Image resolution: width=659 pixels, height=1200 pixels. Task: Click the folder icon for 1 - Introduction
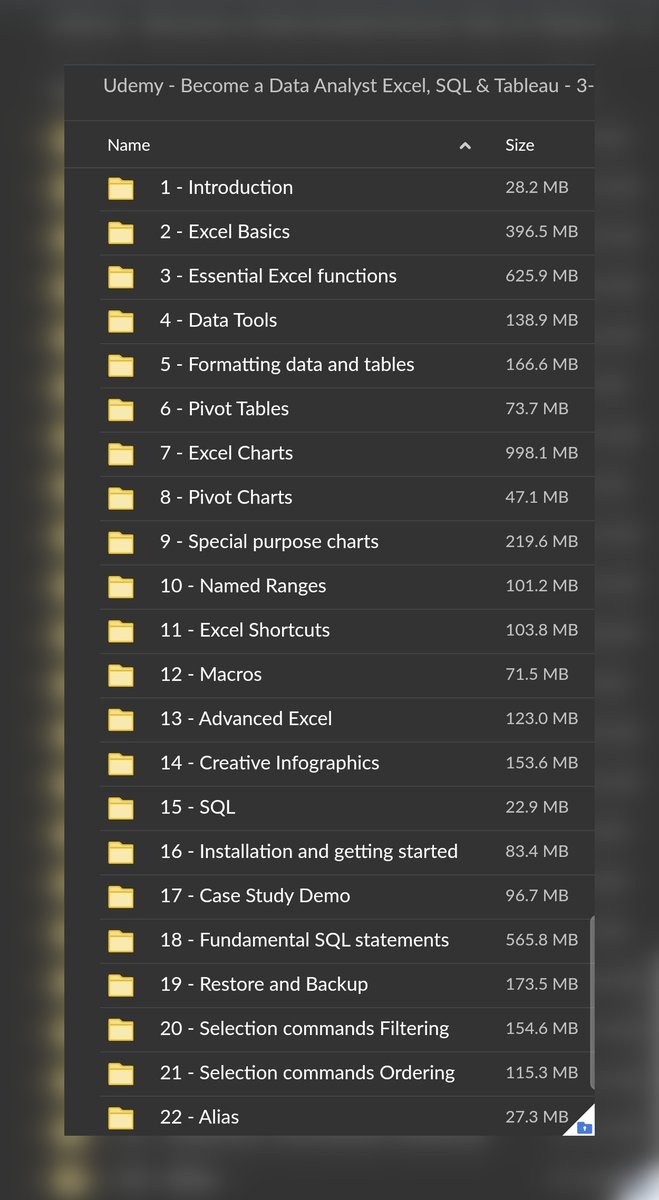pyautogui.click(x=121, y=188)
